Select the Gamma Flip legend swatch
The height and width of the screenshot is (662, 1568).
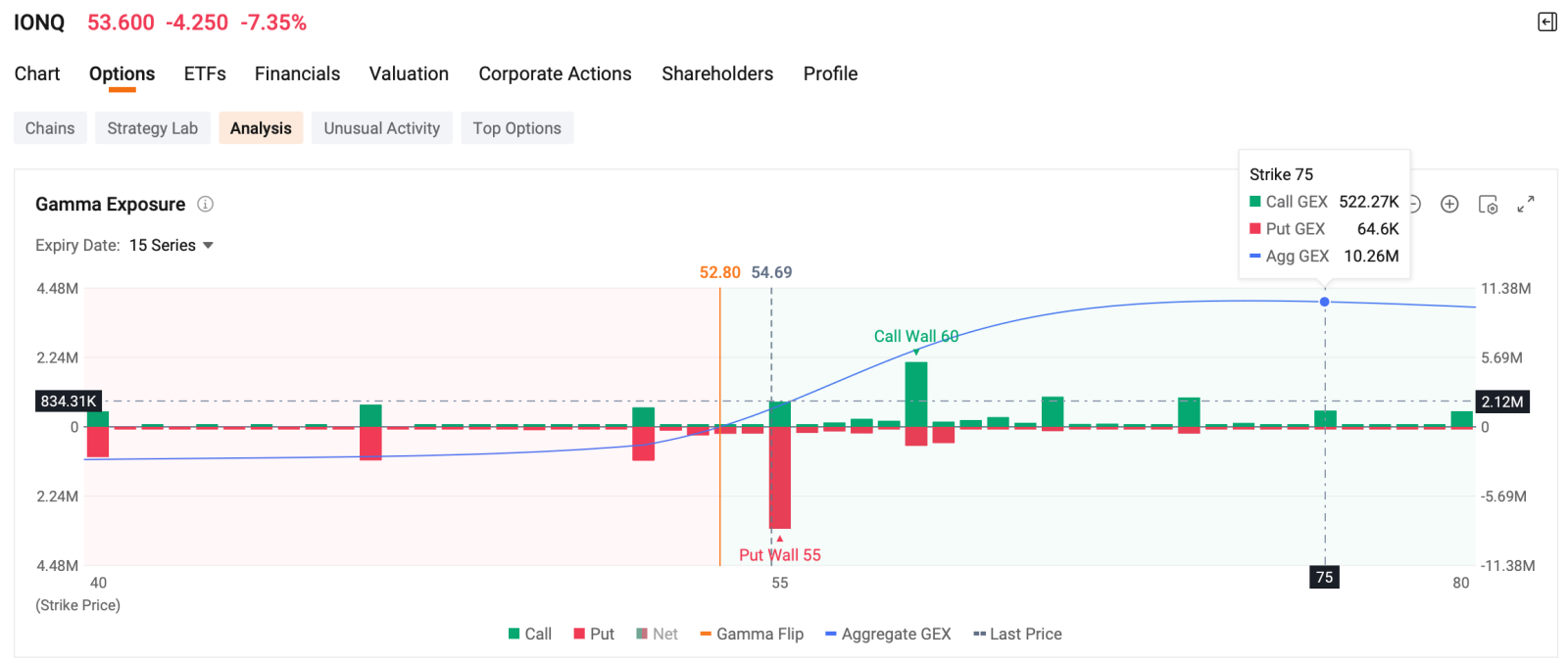[x=706, y=634]
